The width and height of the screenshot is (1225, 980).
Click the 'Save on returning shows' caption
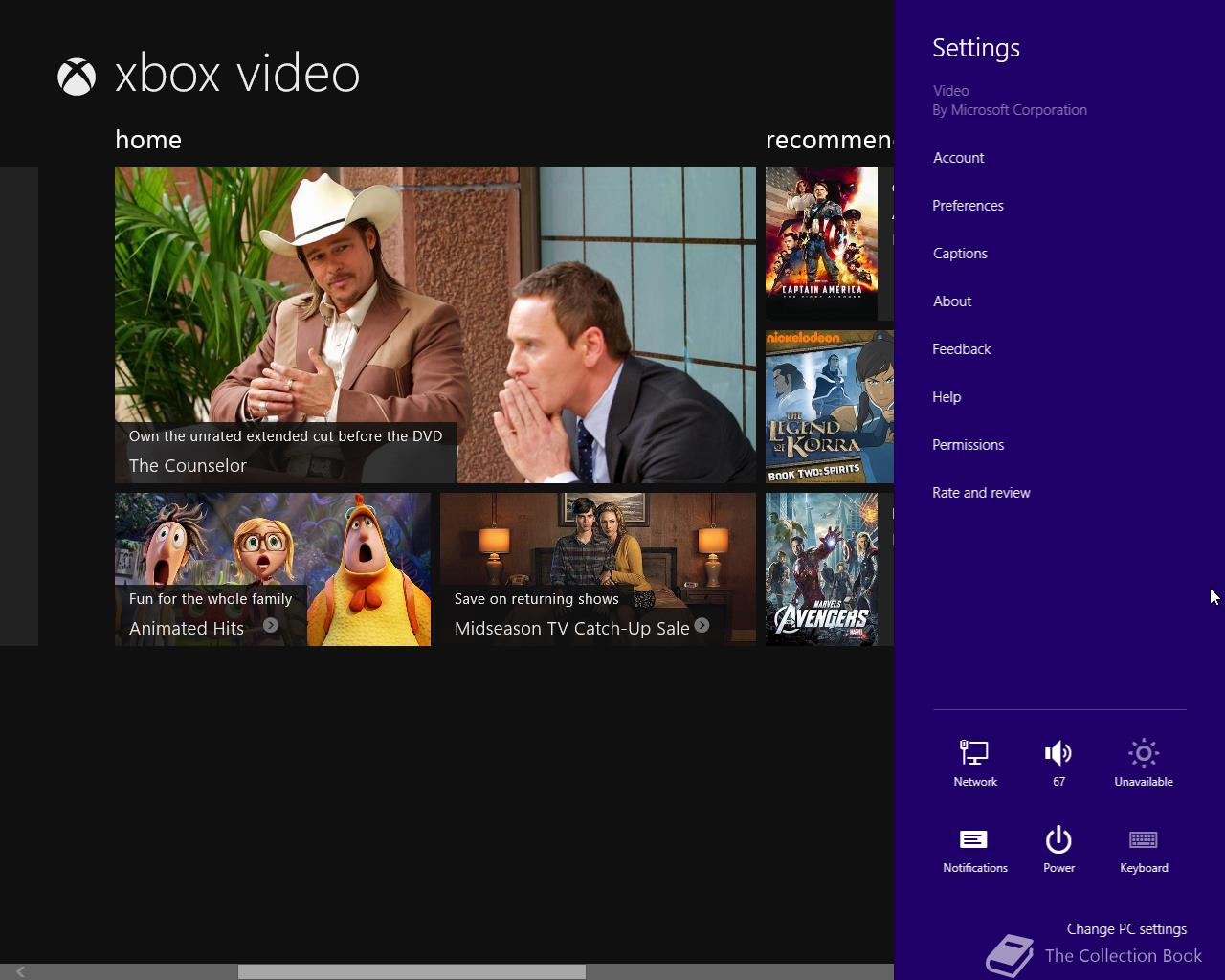click(536, 599)
